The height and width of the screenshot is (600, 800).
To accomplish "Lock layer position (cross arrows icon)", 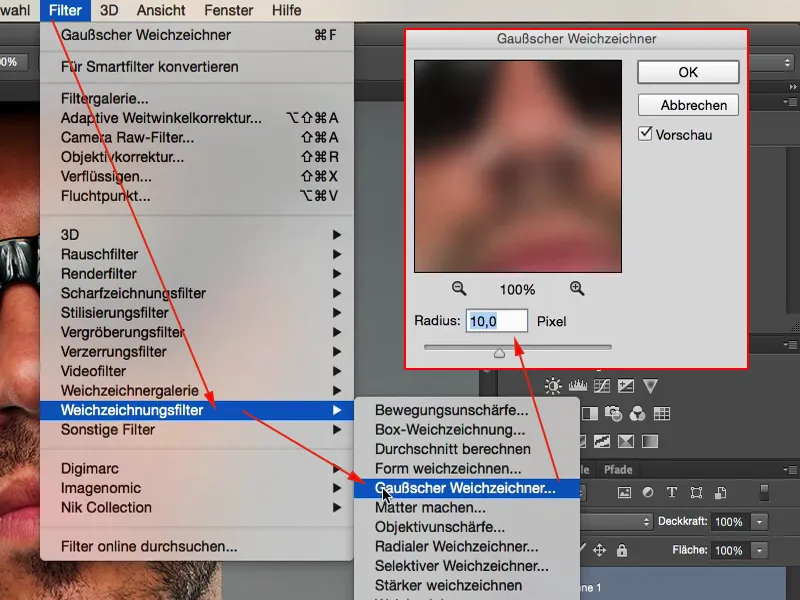I will tap(599, 551).
